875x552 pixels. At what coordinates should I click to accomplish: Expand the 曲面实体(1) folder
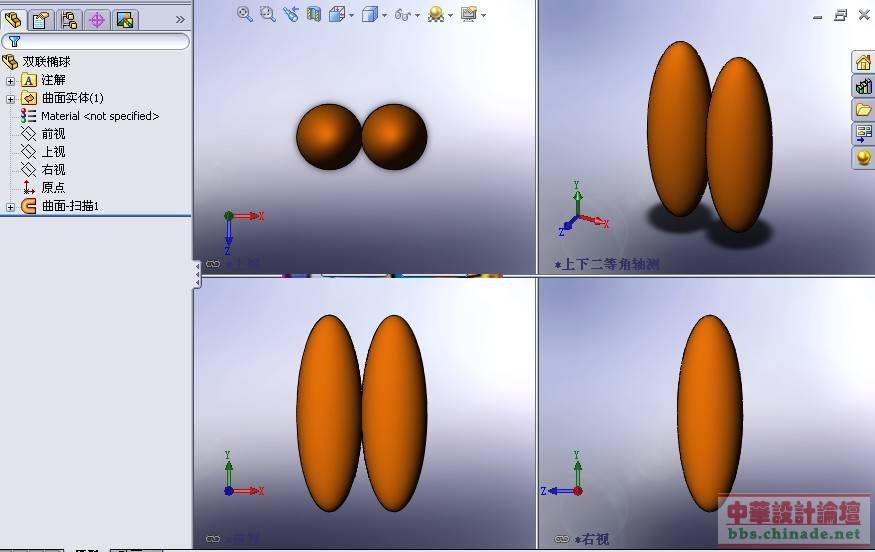click(x=11, y=98)
